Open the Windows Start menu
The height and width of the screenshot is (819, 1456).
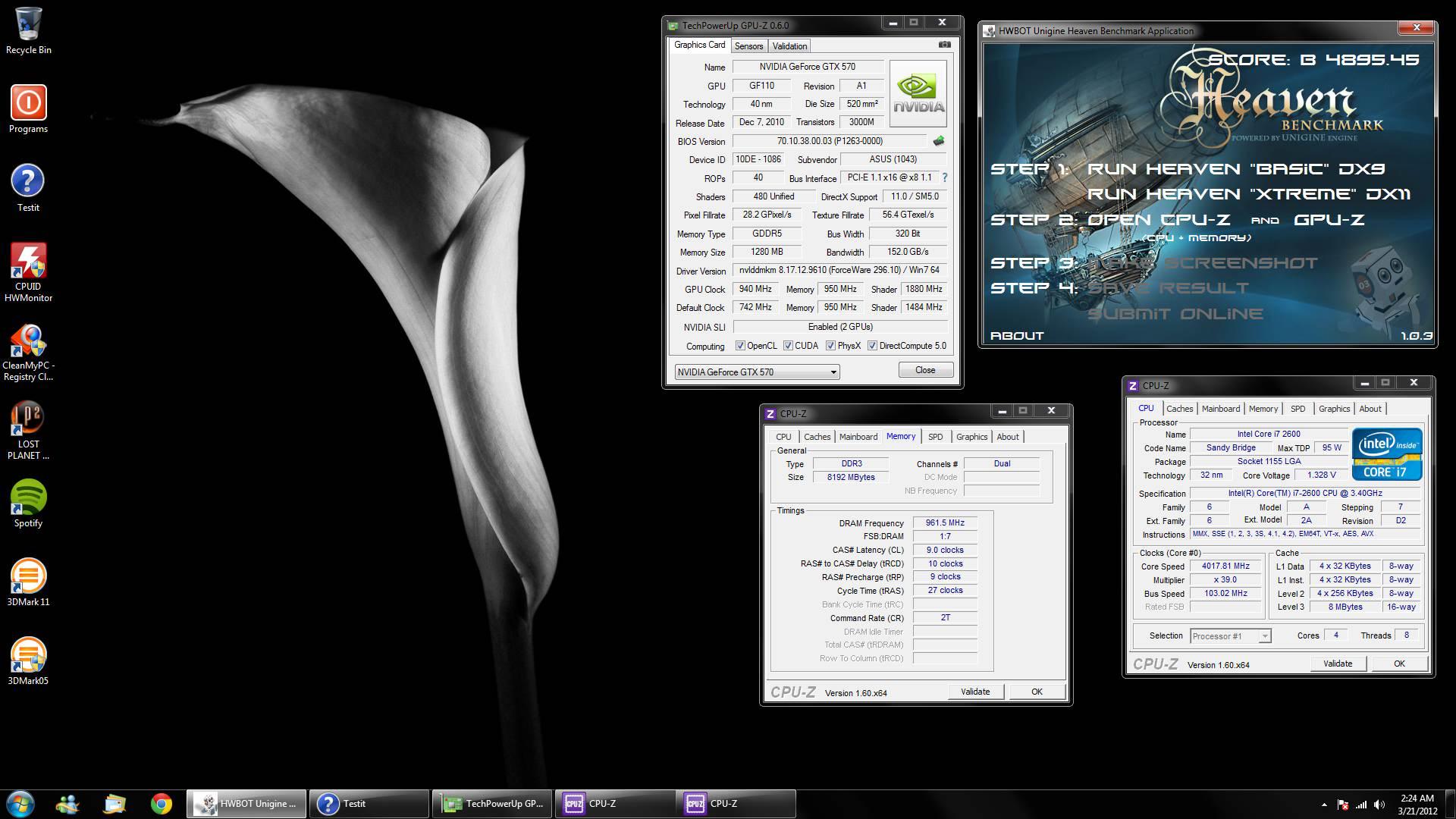pos(20,804)
